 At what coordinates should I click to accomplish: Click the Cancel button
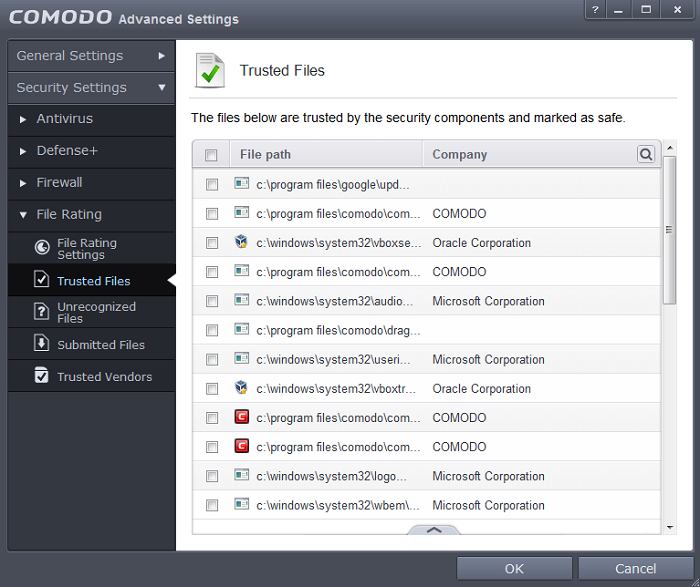click(636, 569)
